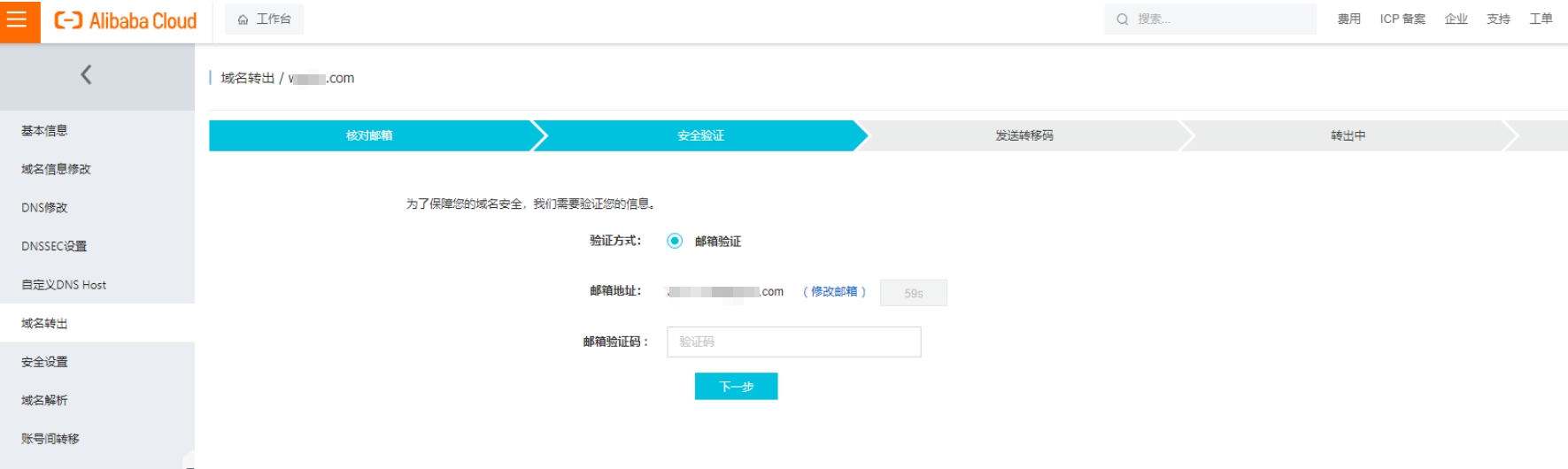Click the 发送转移码 step
The height and width of the screenshot is (469, 1568).
click(x=1023, y=136)
